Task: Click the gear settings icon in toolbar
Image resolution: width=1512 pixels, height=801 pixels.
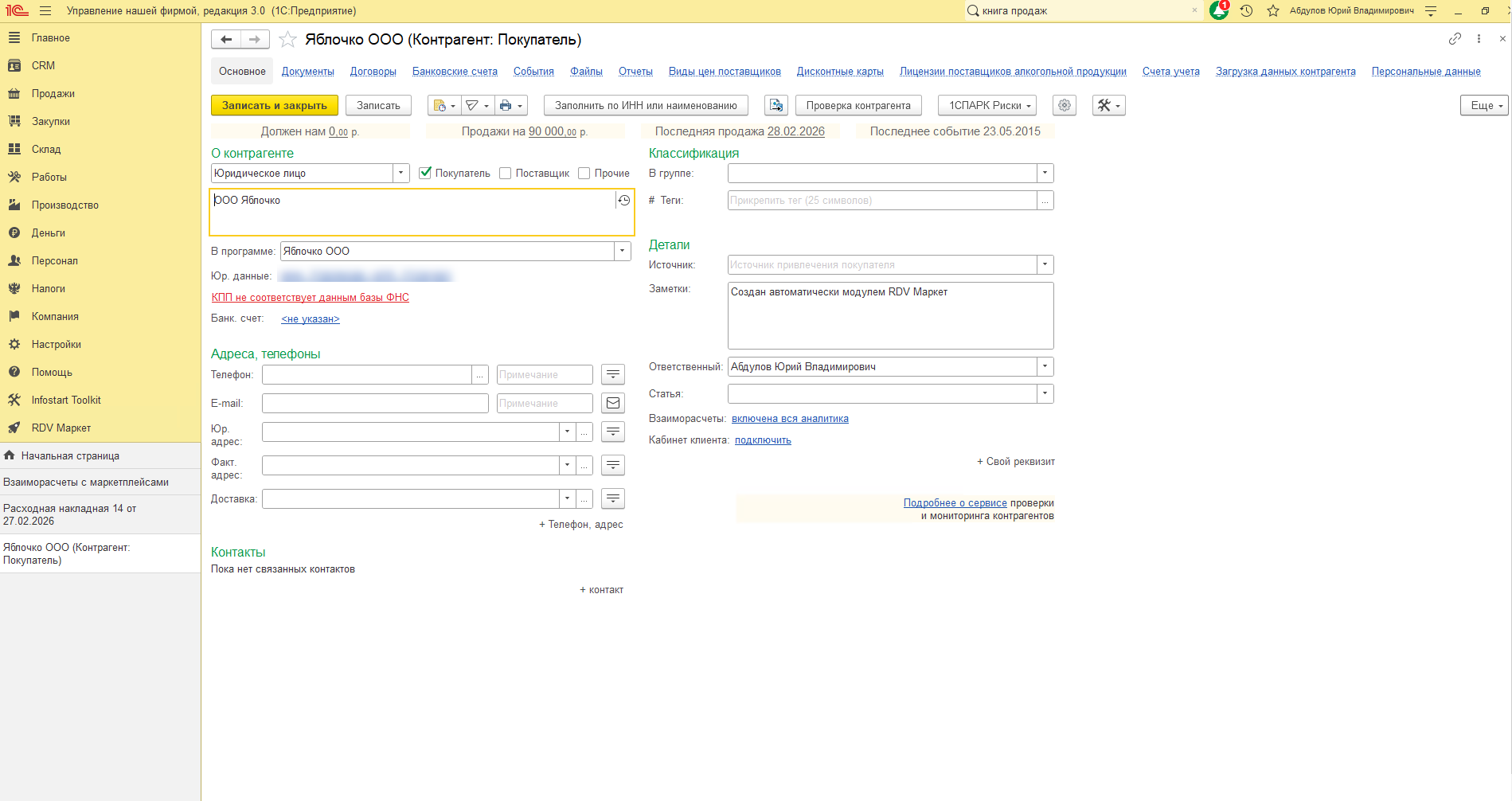Action: pyautogui.click(x=1064, y=106)
